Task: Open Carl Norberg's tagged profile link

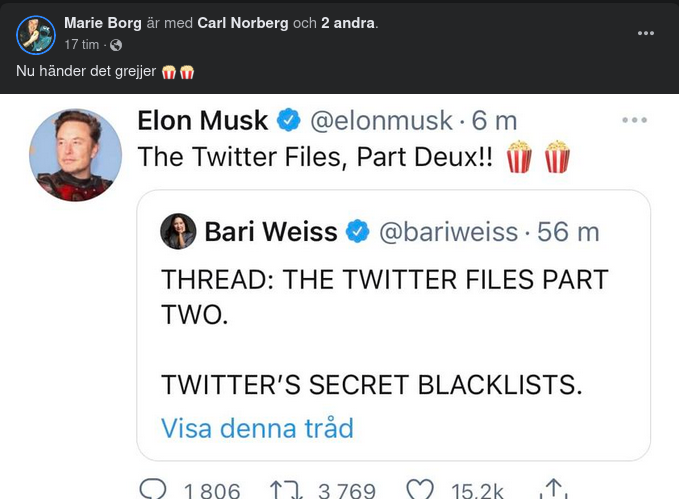Action: coord(243,23)
